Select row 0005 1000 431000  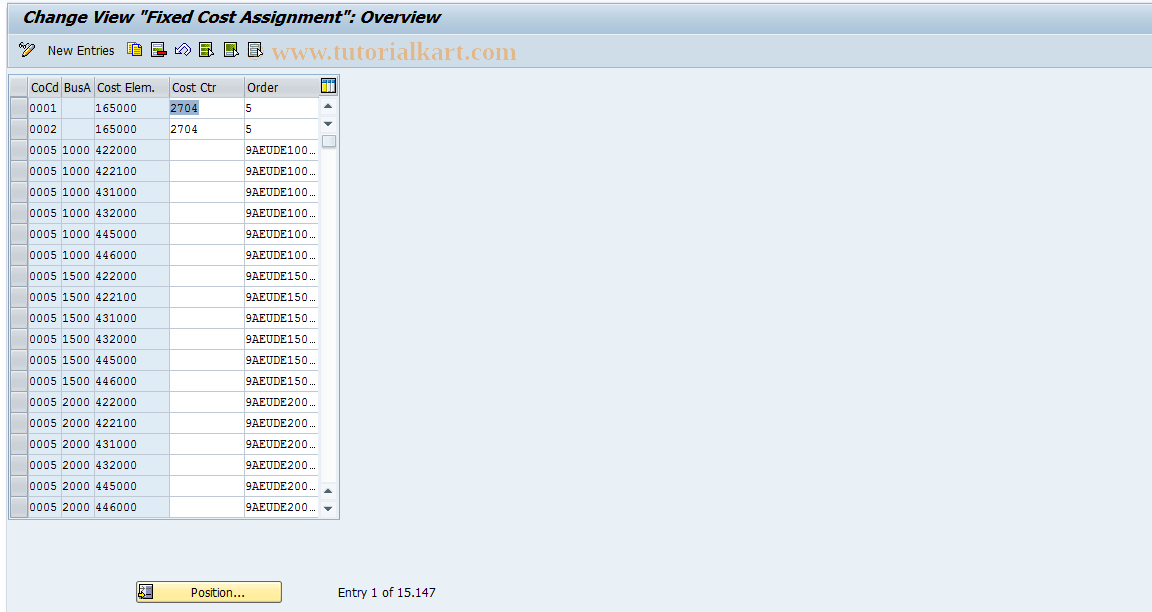point(19,192)
